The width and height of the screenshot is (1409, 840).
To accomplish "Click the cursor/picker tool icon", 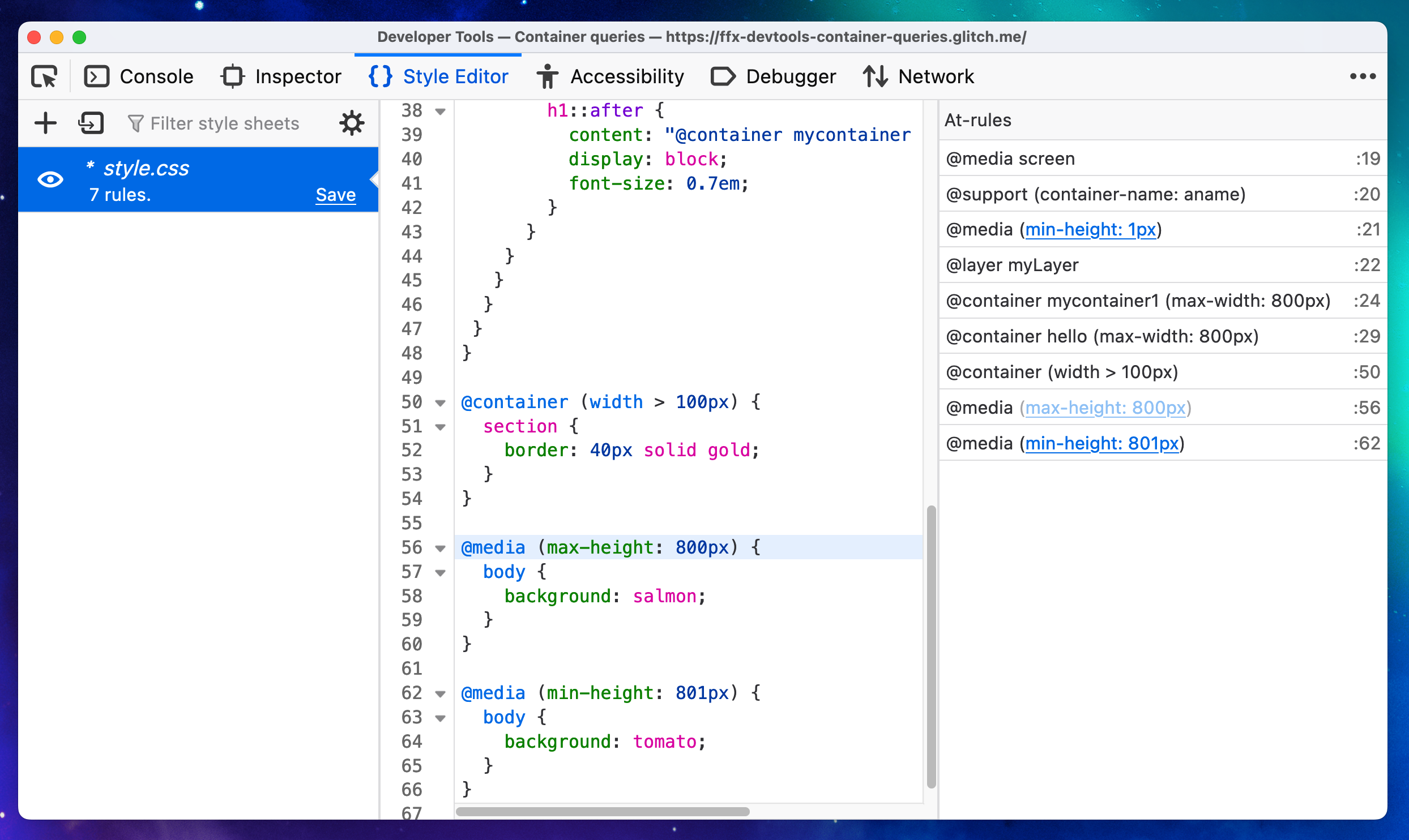I will (44, 76).
